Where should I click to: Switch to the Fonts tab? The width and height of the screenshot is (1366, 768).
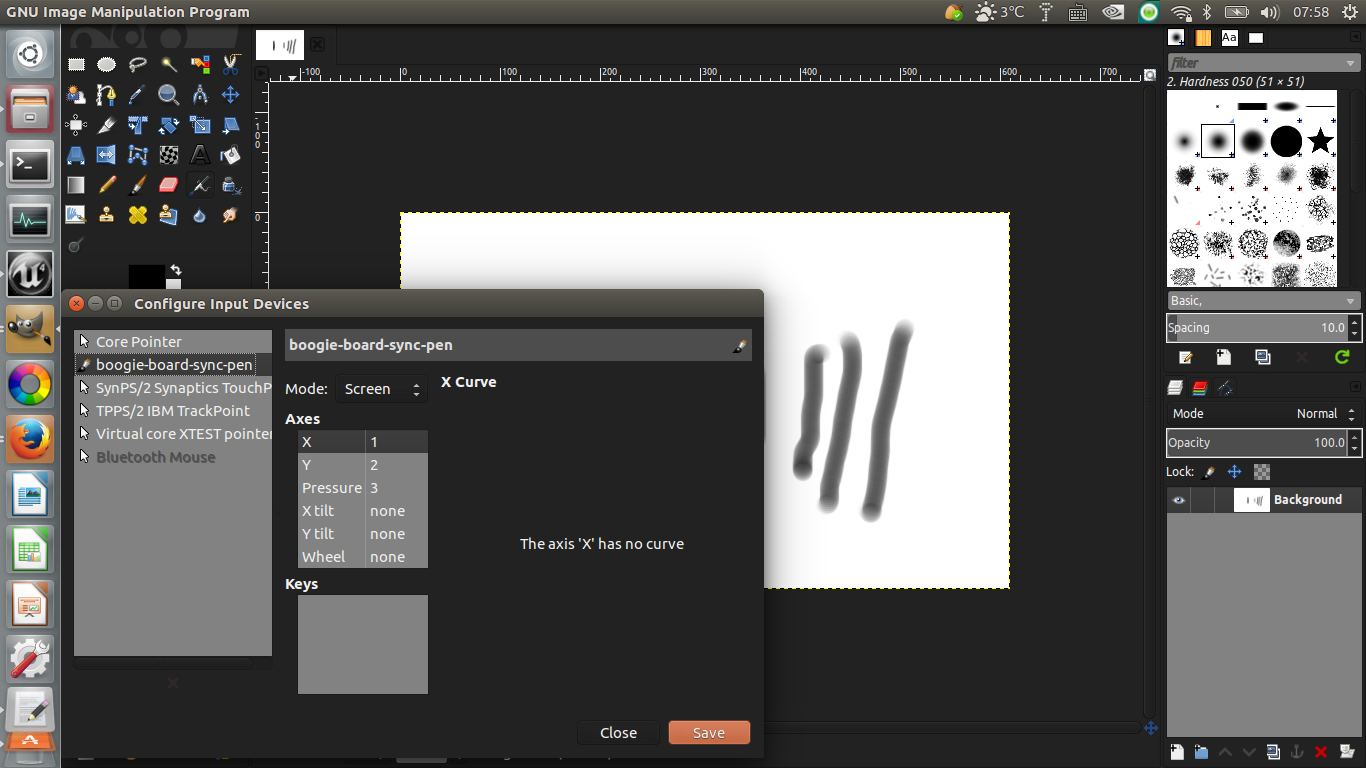1229,38
